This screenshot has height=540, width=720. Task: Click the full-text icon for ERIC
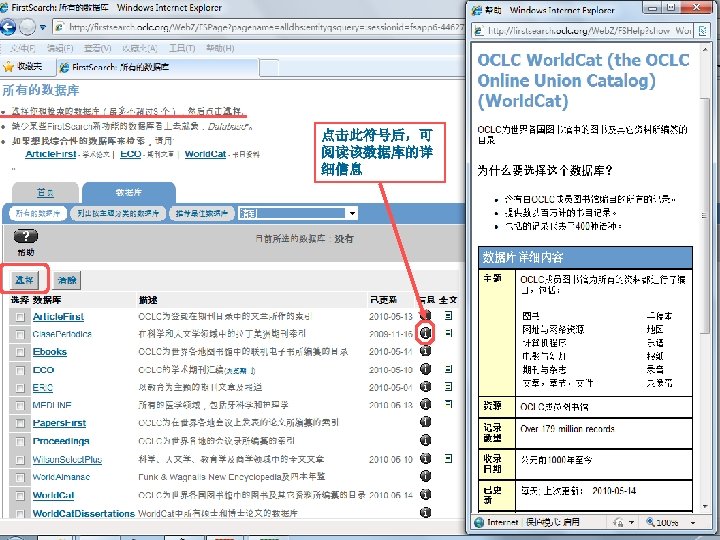tap(449, 386)
